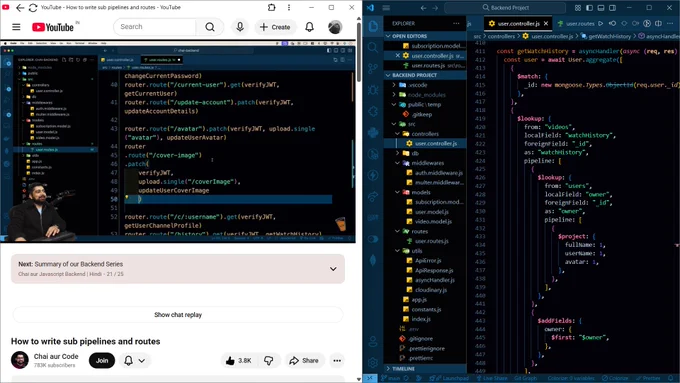Screen dimensions: 680x383
Task: Reload the page in the browser
Action: [33, 7]
